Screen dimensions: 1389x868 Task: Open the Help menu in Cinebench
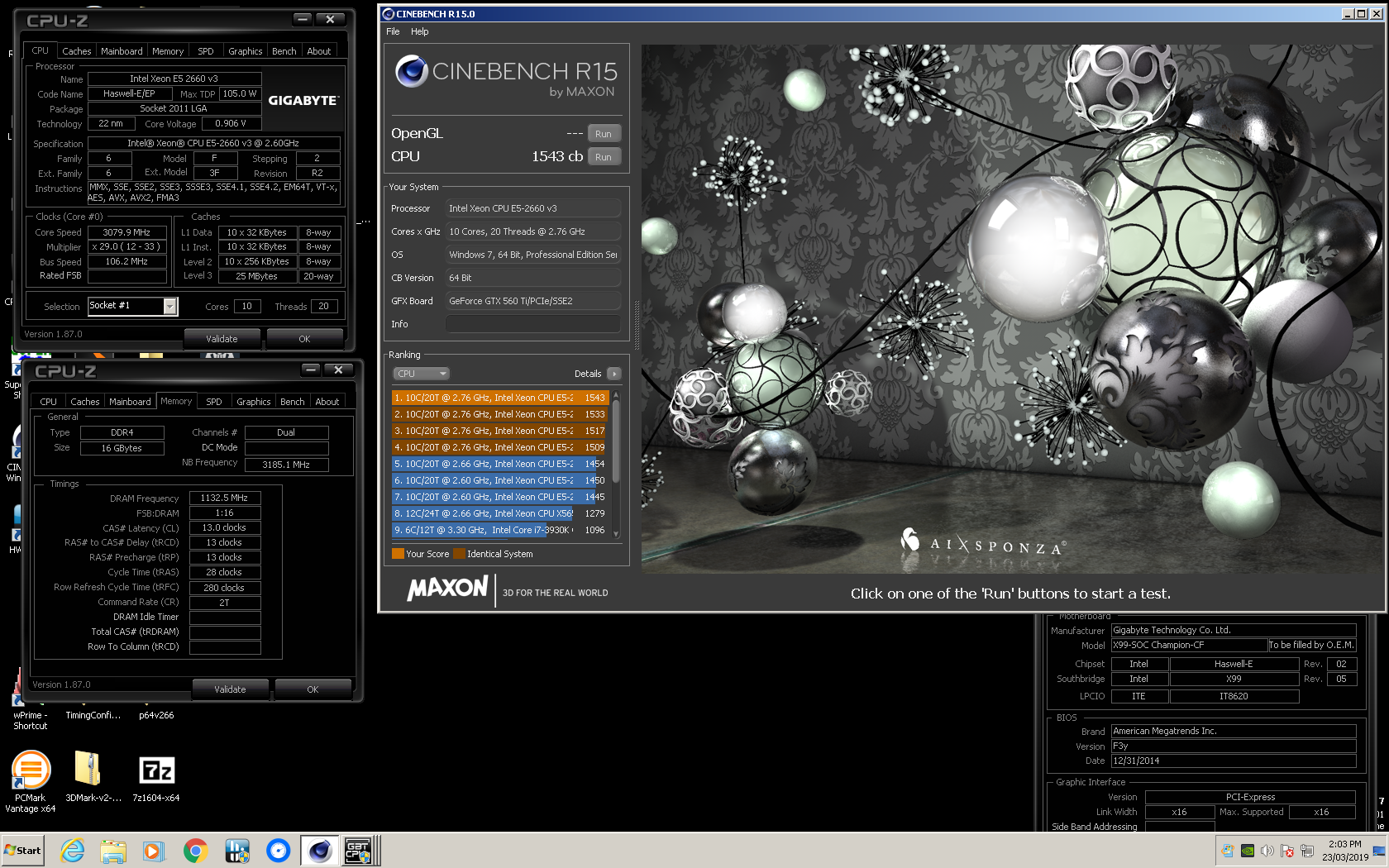pyautogui.click(x=420, y=31)
